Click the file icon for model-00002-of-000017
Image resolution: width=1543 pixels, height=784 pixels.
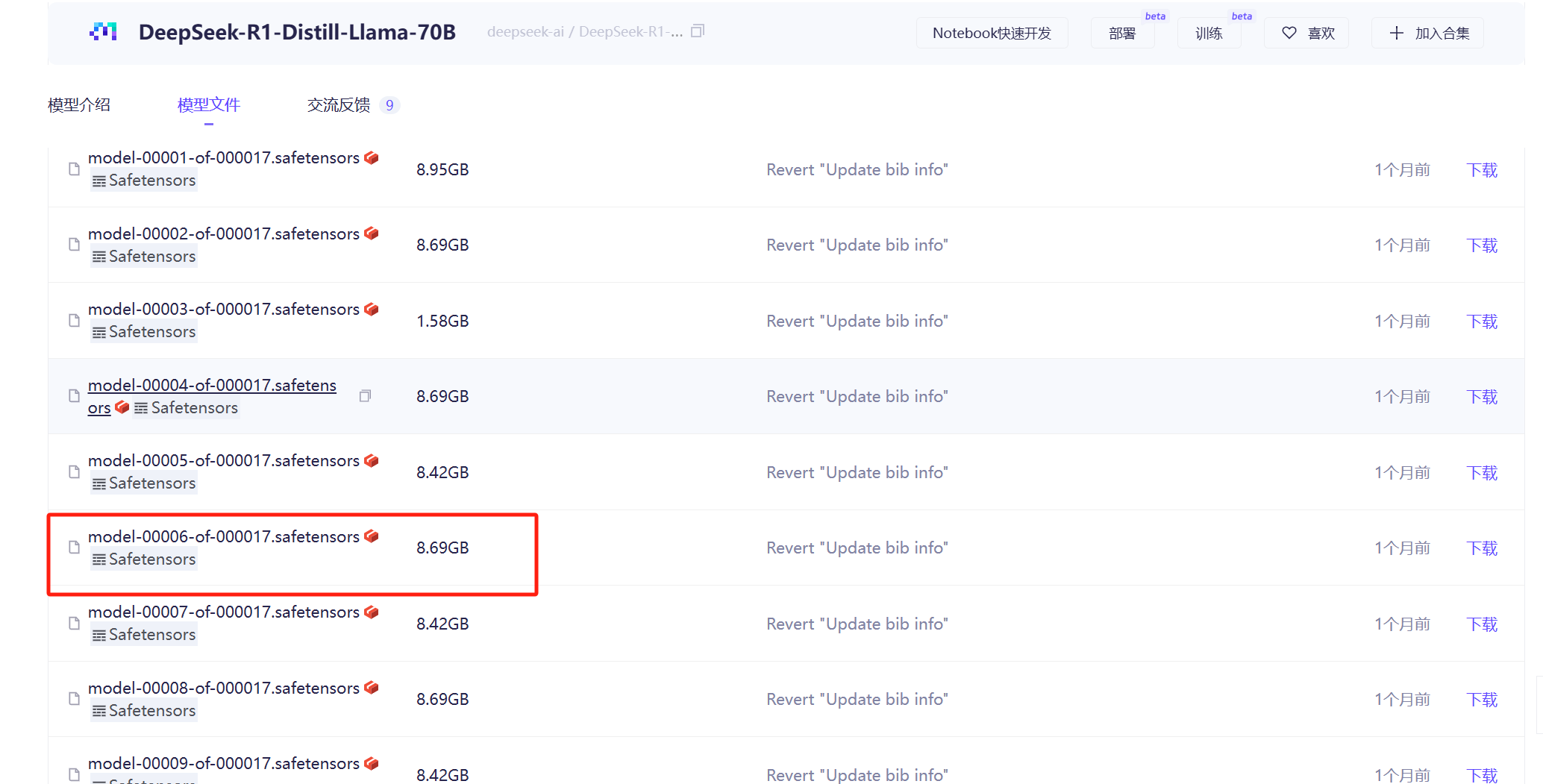74,245
